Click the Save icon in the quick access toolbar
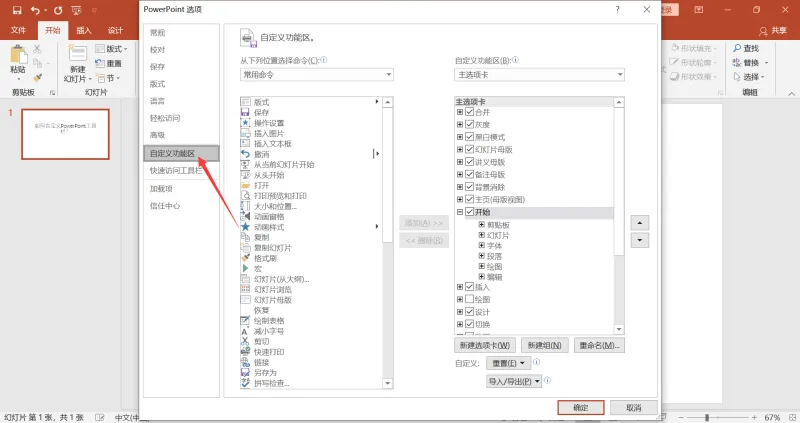Screen dimensions: 800x423 point(17,10)
